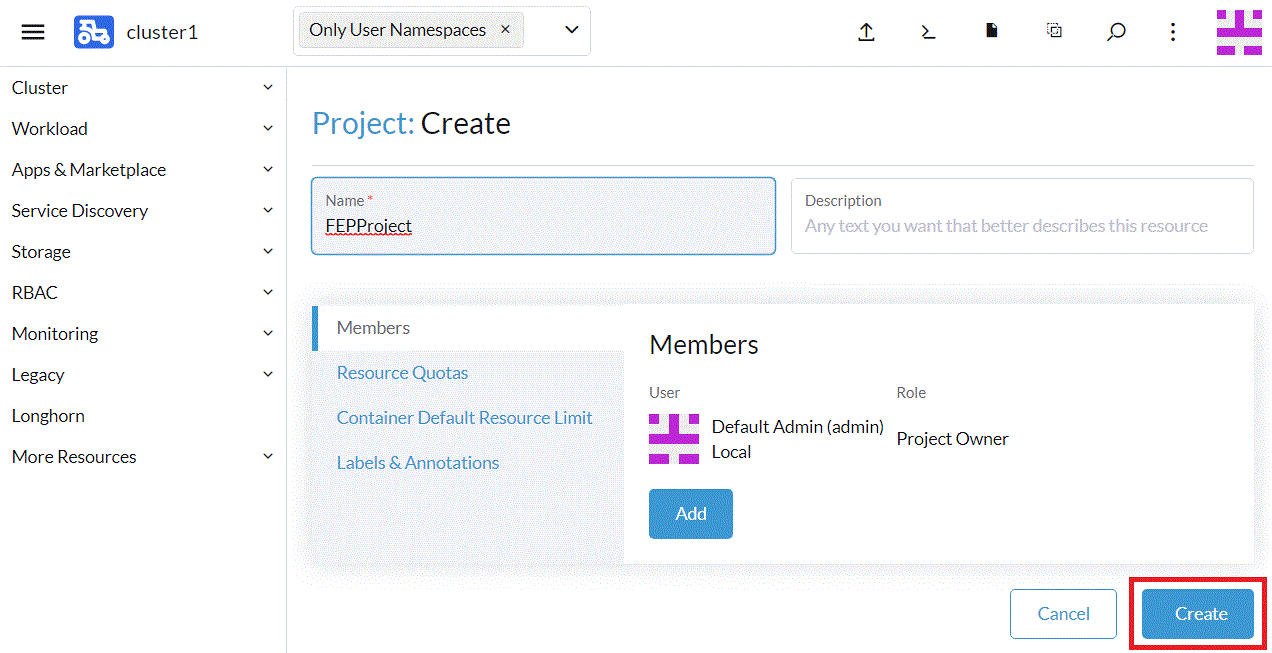The height and width of the screenshot is (653, 1272).
Task: Click into the Description text field
Action: click(1021, 226)
